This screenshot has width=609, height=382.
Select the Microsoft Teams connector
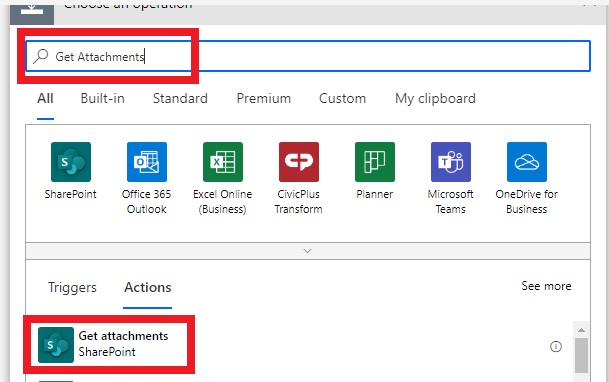point(451,162)
